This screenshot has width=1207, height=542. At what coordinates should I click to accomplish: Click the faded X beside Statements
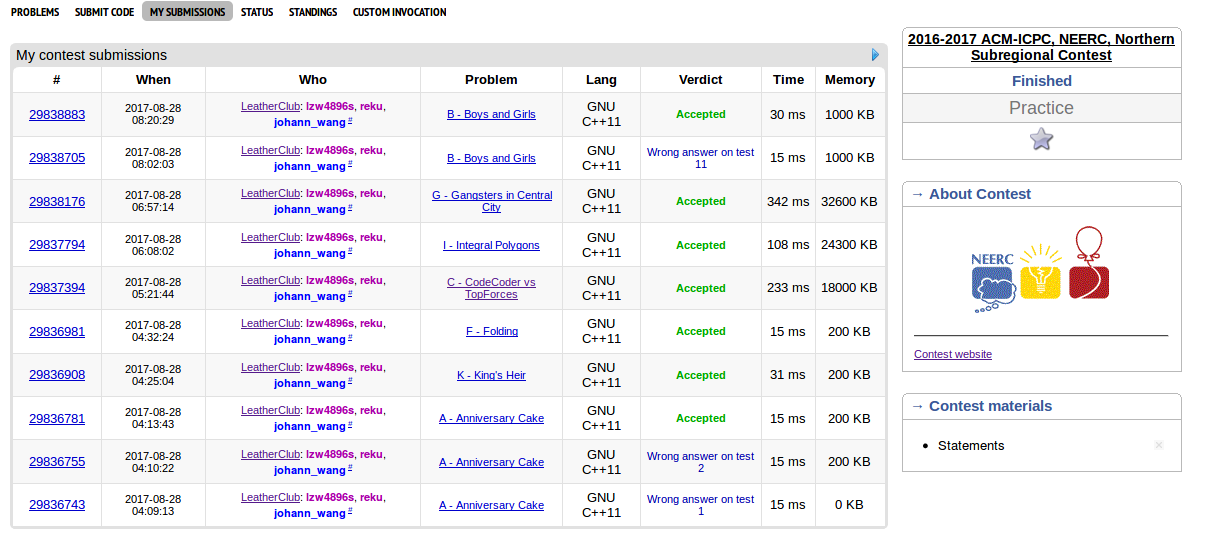1158,445
